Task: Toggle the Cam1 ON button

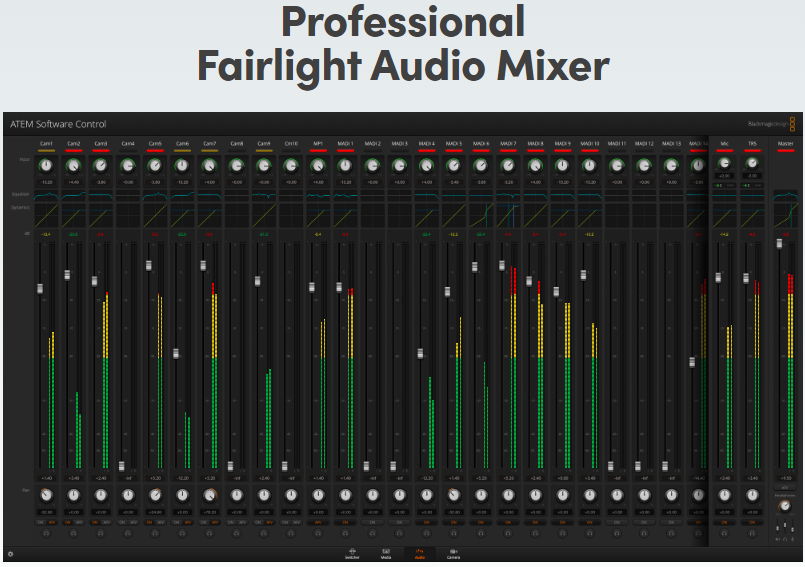Action: pos(41,522)
